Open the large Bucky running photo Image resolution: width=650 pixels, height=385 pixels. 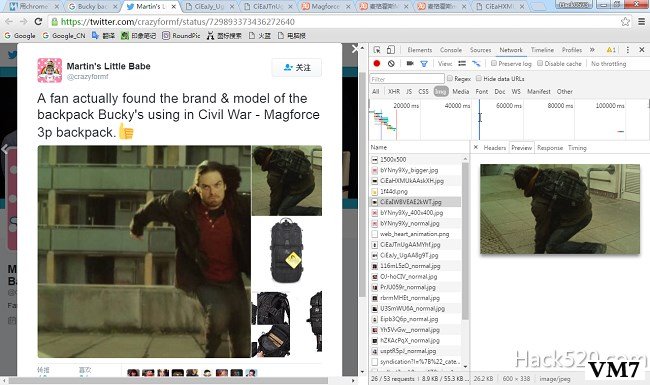144,252
